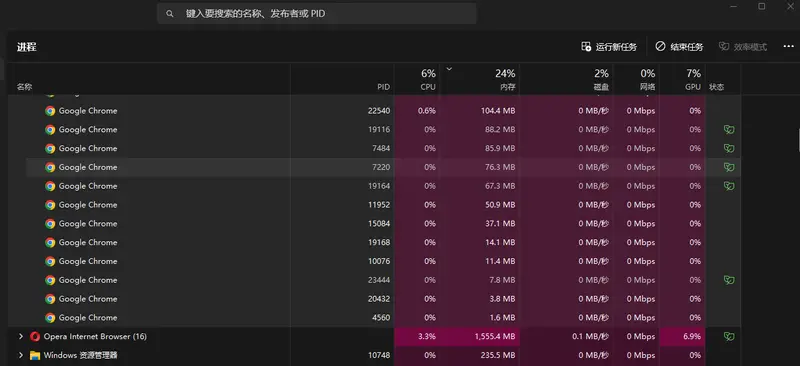Click the memory value 104.4 MB
The height and width of the screenshot is (366, 800).
pos(498,111)
